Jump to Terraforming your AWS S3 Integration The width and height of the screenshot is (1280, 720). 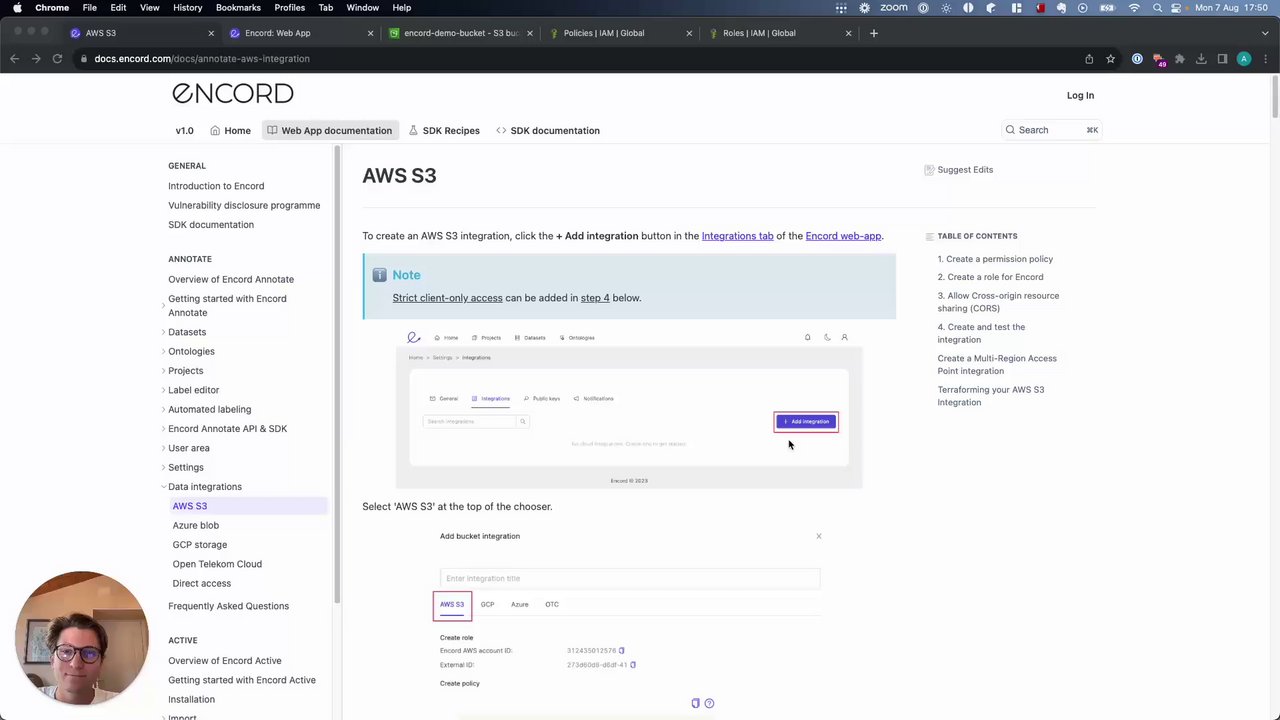[x=990, y=396]
